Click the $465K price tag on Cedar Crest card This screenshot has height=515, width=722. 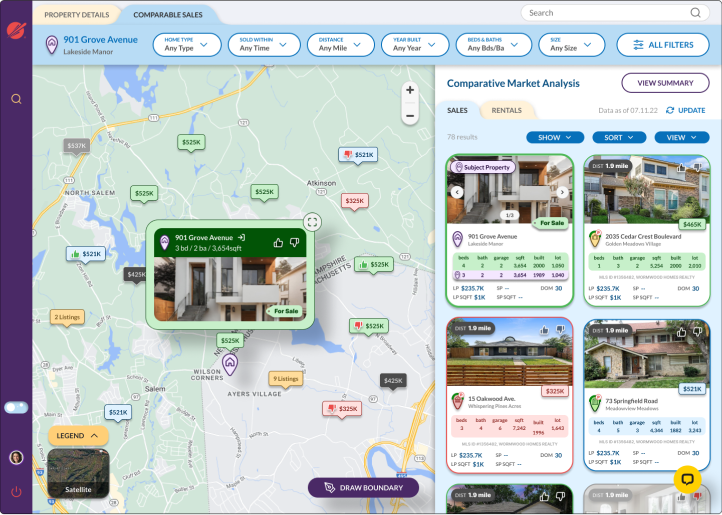point(692,225)
